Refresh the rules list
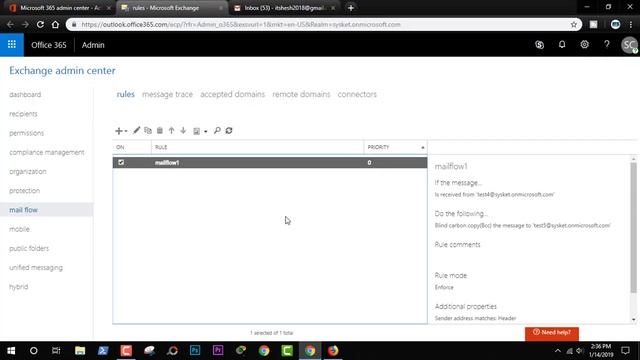This screenshot has height=360, width=640. pyautogui.click(x=229, y=131)
